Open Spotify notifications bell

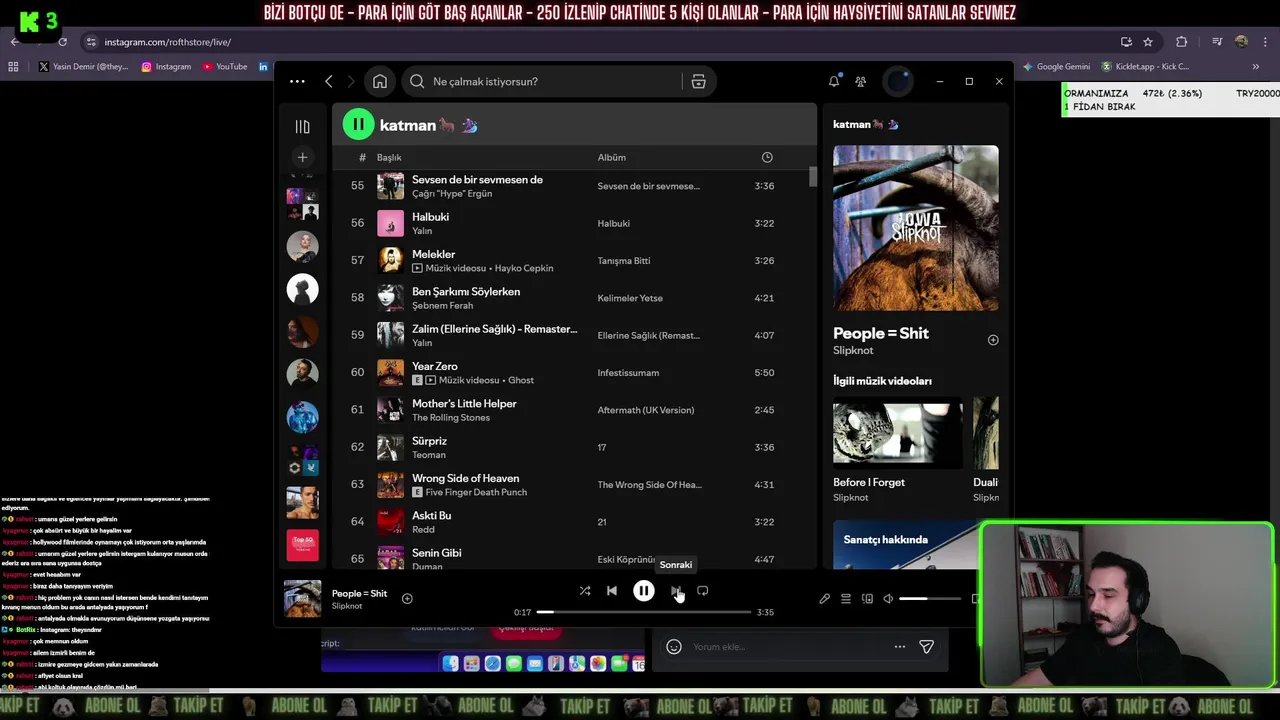coord(833,81)
